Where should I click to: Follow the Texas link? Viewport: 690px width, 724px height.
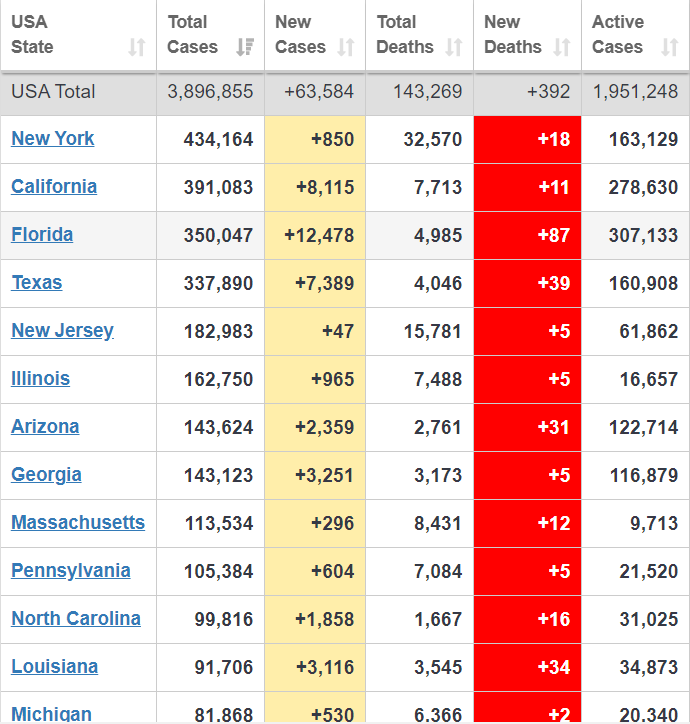(37, 283)
